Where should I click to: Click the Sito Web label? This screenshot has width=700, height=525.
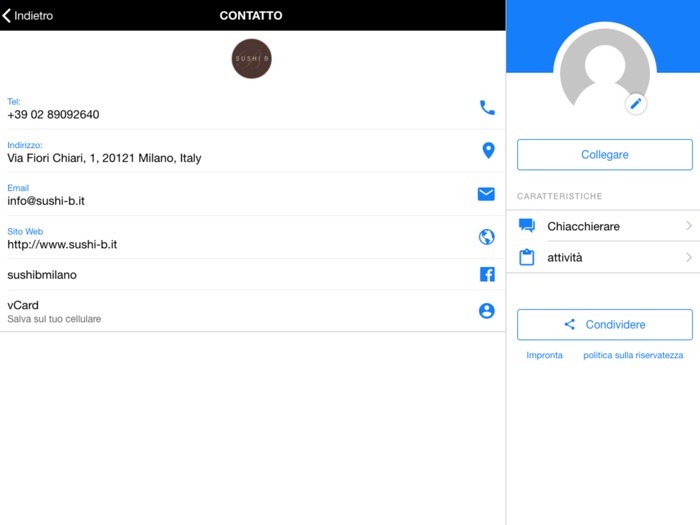25,231
